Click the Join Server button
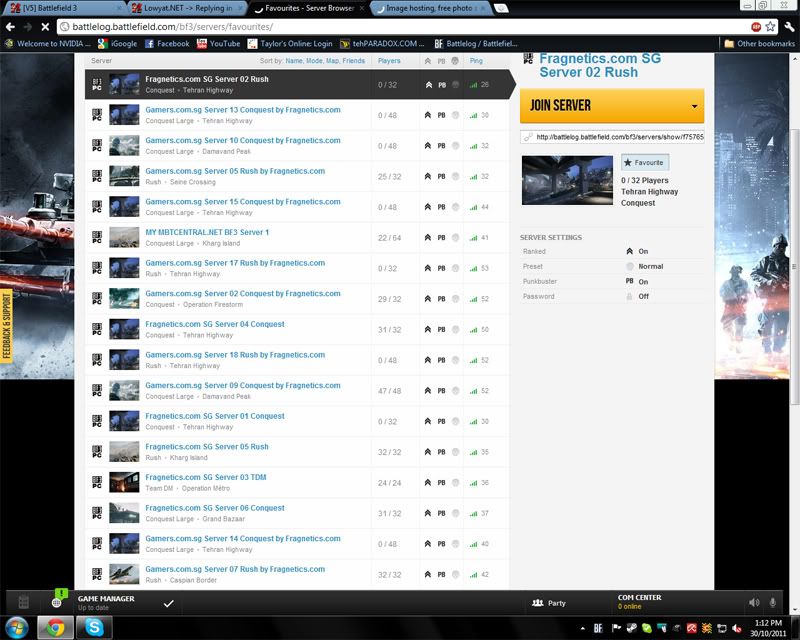Image resolution: width=800 pixels, height=640 pixels. (x=612, y=106)
